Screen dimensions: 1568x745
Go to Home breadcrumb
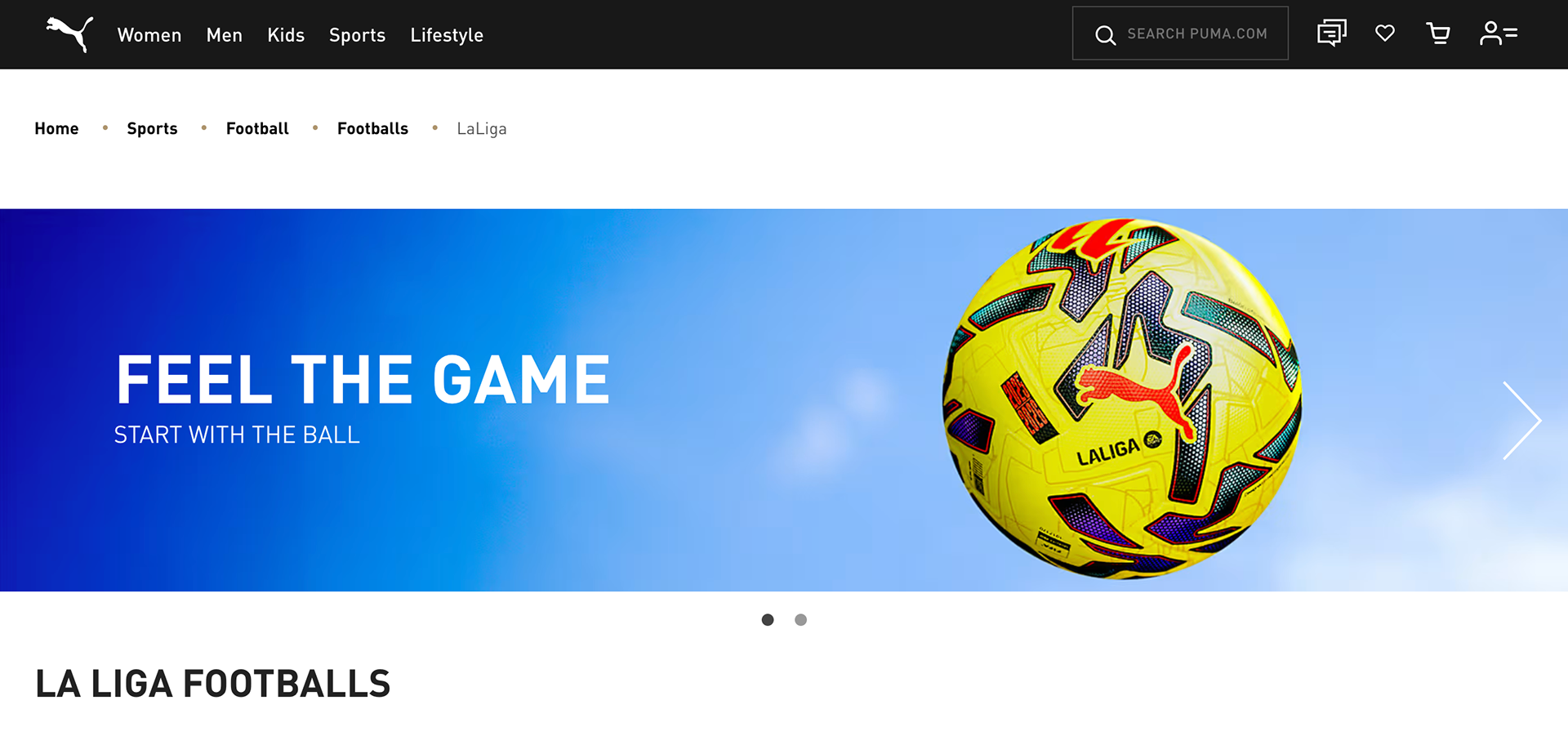pos(56,128)
